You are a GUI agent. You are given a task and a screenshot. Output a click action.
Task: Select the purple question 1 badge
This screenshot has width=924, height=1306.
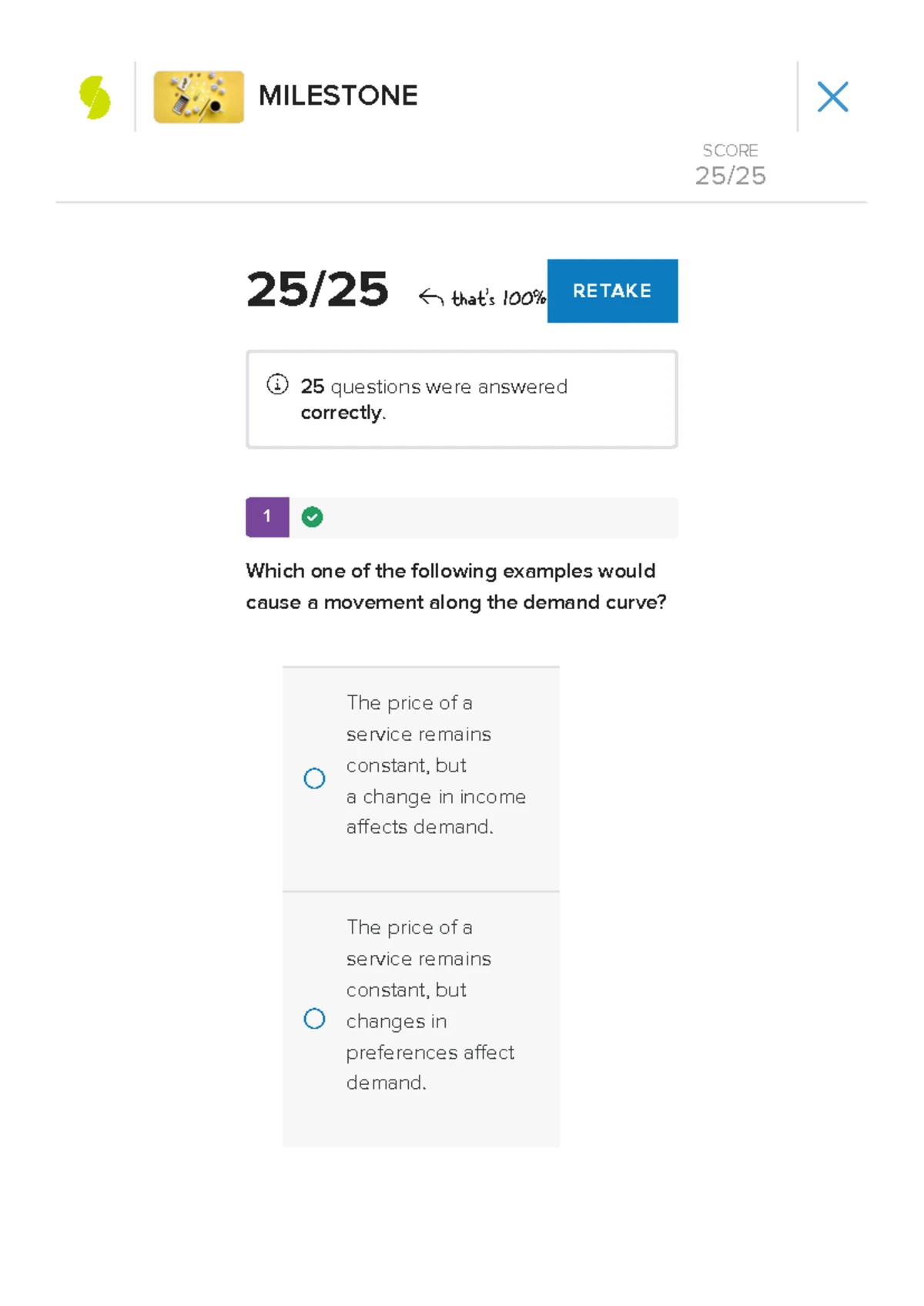pyautogui.click(x=267, y=517)
